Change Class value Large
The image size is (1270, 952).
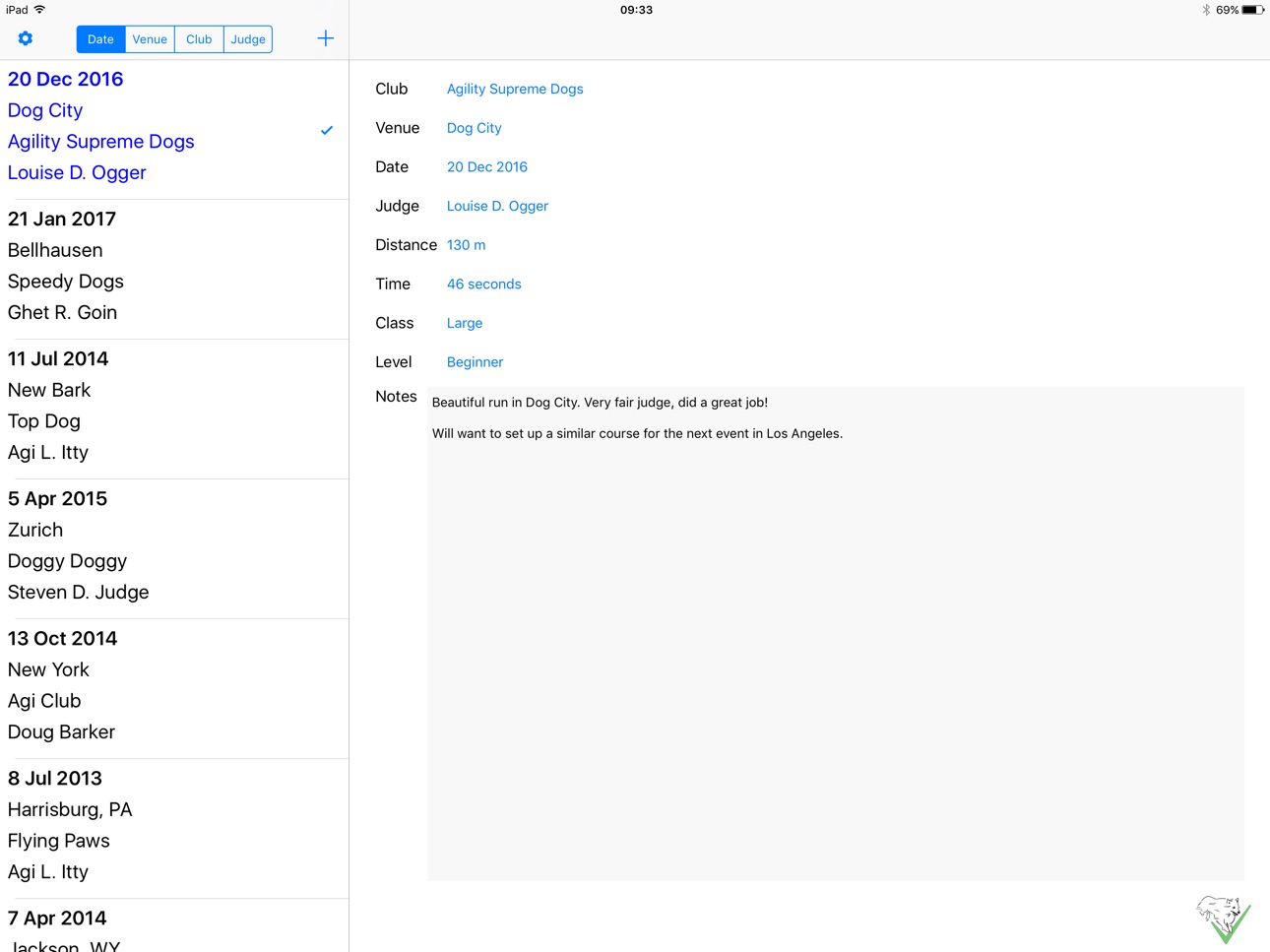click(465, 323)
